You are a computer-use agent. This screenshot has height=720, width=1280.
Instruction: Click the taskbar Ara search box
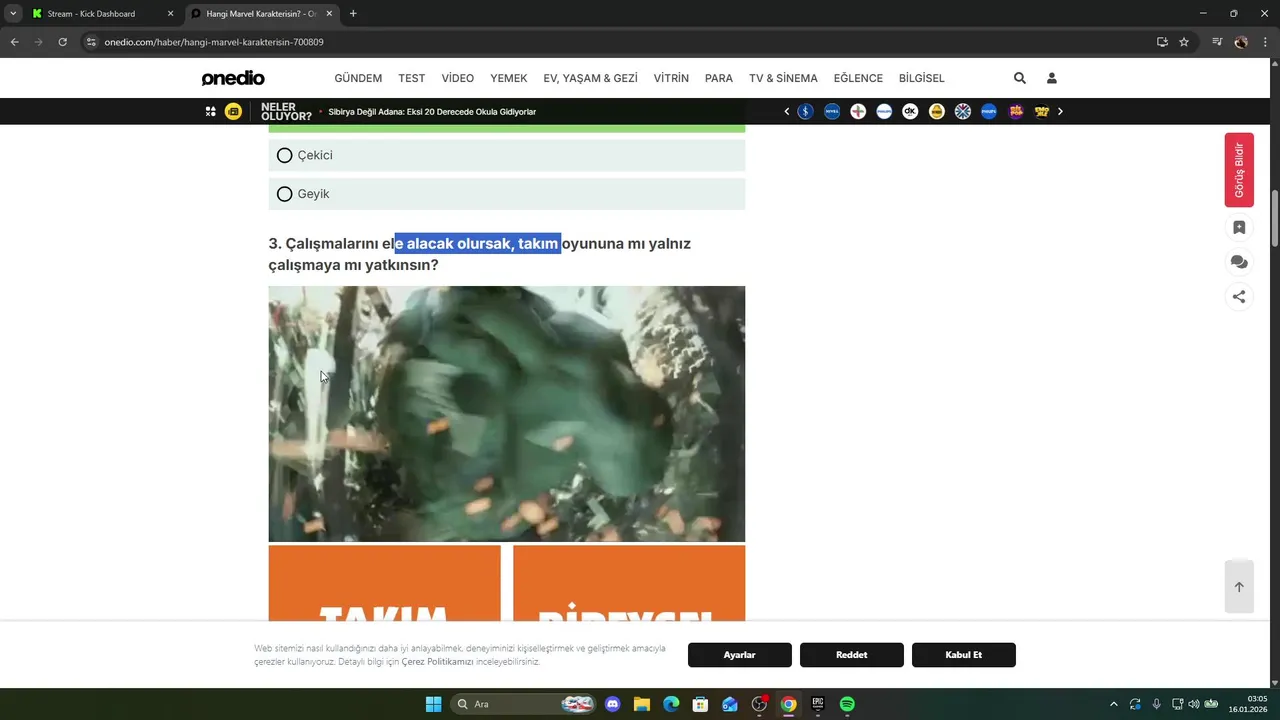point(524,704)
